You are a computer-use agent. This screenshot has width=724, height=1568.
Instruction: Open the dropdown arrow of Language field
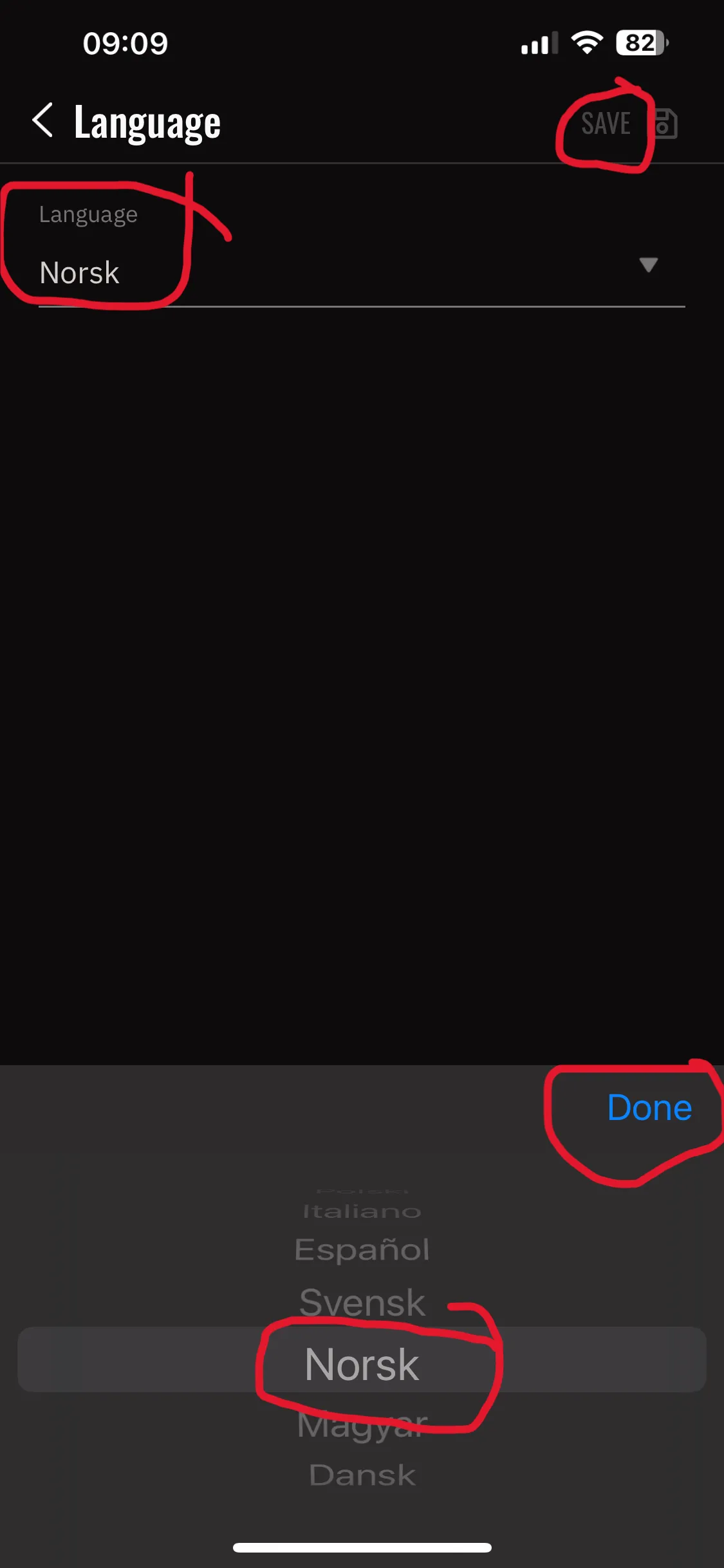coord(648,265)
